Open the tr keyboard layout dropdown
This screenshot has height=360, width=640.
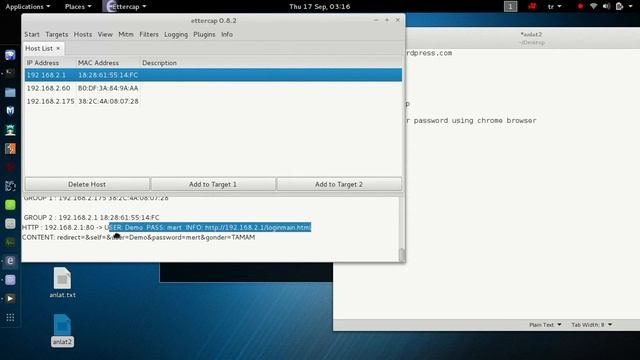pyautogui.click(x=554, y=7)
